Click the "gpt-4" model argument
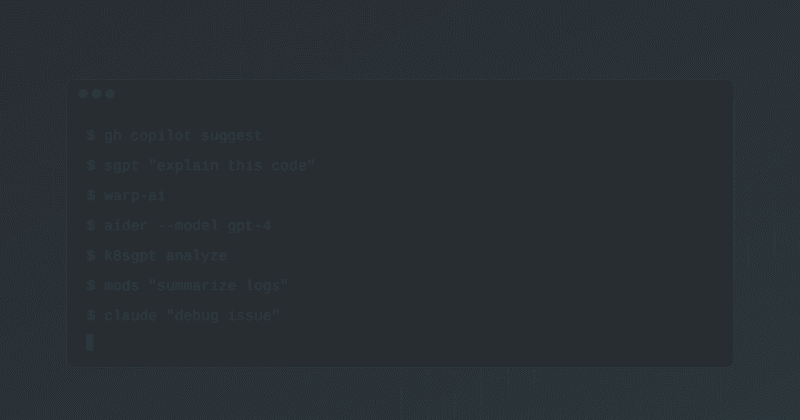The height and width of the screenshot is (420, 800). coord(249,226)
